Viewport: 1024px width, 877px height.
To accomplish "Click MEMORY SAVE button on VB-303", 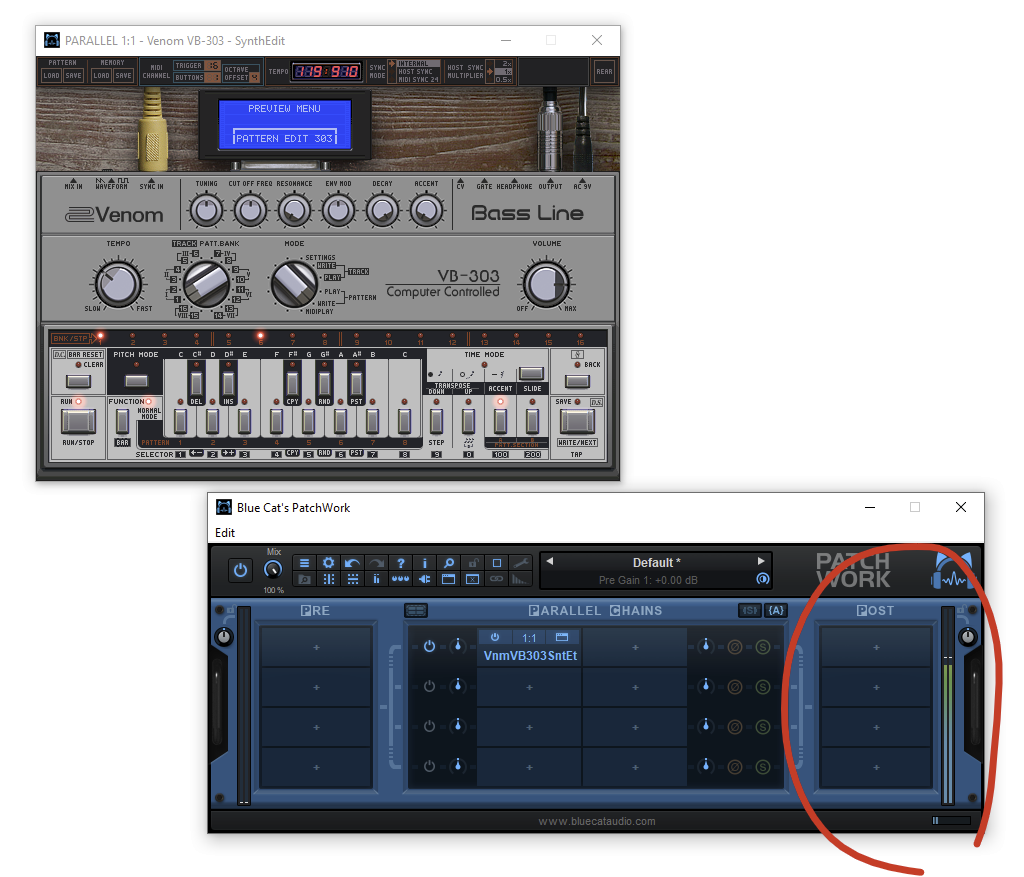I will tap(123, 76).
